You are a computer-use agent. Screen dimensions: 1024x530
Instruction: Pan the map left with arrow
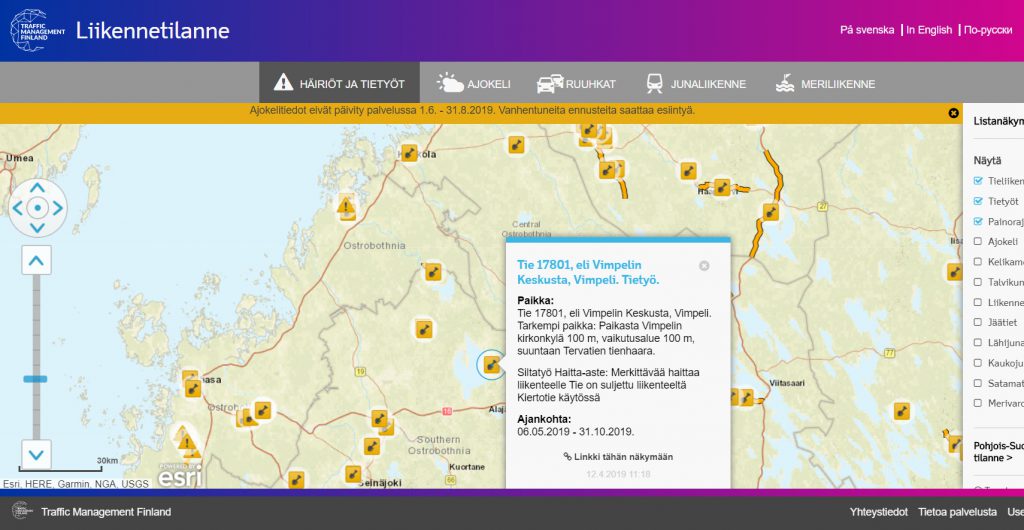click(18, 208)
